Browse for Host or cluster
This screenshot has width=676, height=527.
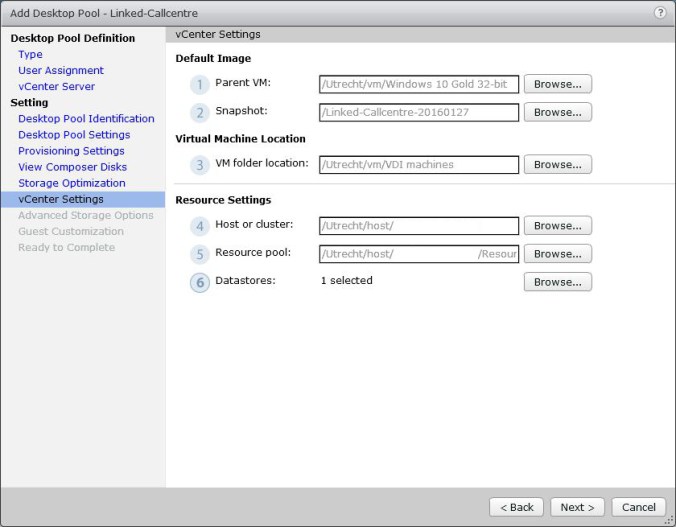pyautogui.click(x=557, y=226)
